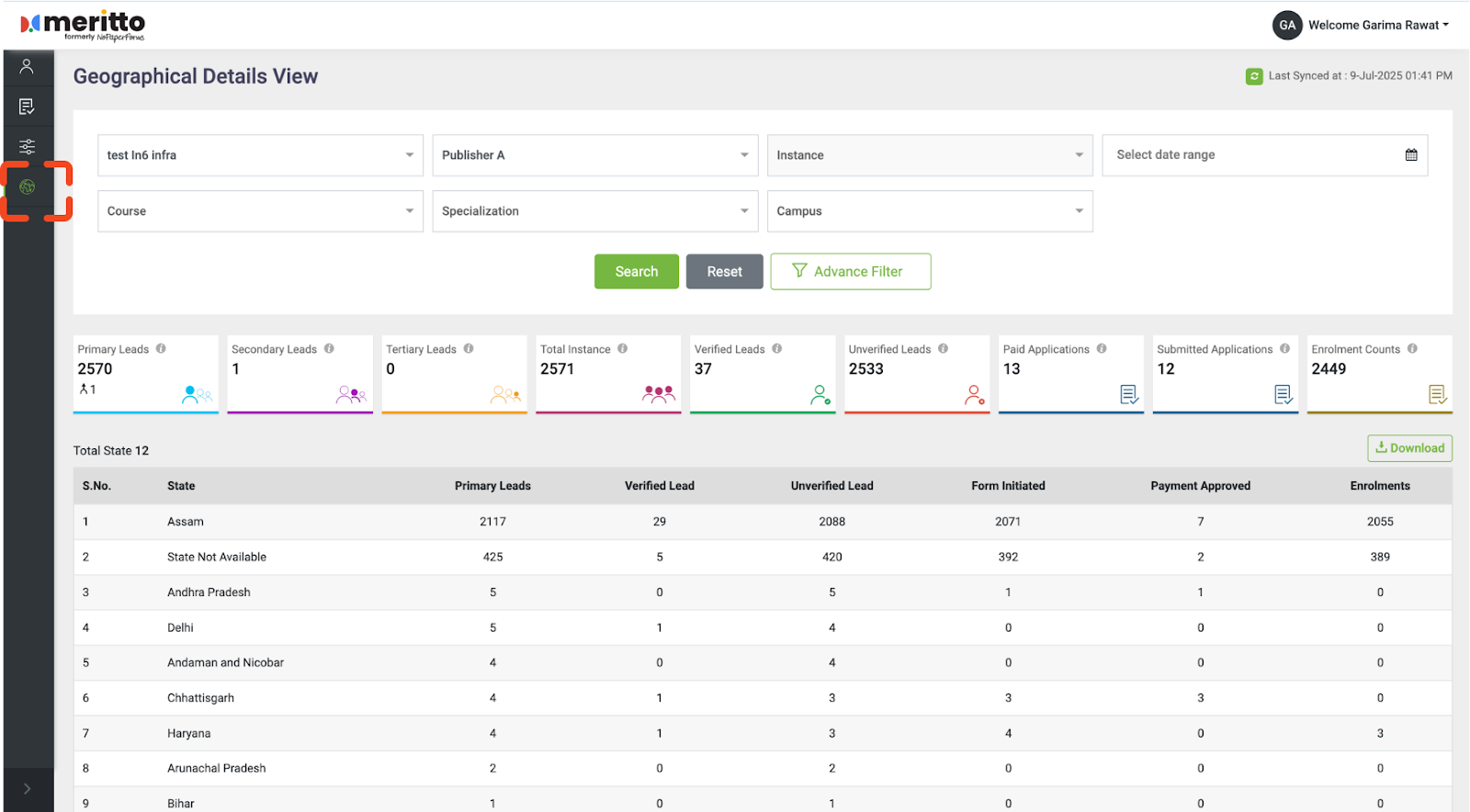Click the green sync refresh icon
This screenshot has width=1470, height=812.
pyautogui.click(x=1254, y=76)
